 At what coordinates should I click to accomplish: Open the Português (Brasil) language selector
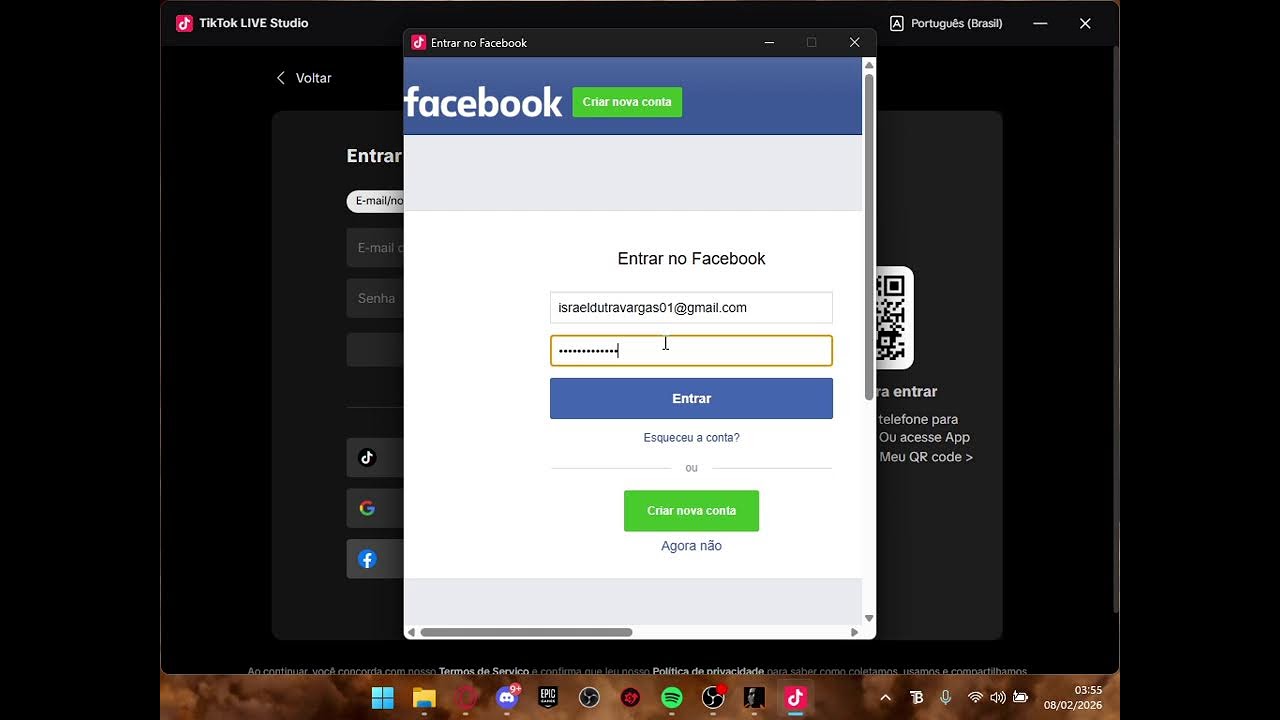coord(946,23)
